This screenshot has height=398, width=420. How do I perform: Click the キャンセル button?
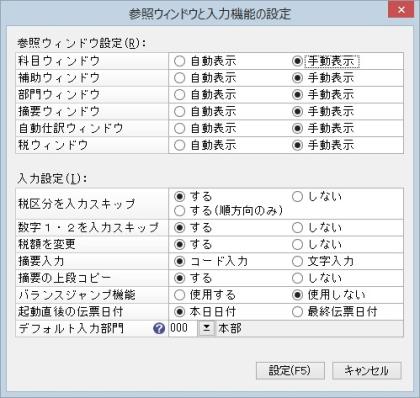(367, 370)
